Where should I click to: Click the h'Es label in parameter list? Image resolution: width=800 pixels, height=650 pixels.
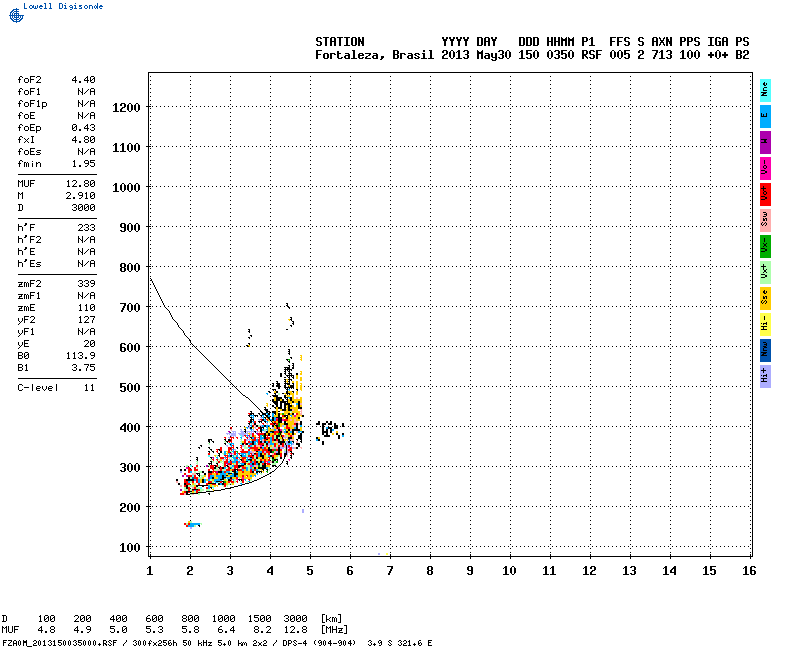(x=29, y=264)
